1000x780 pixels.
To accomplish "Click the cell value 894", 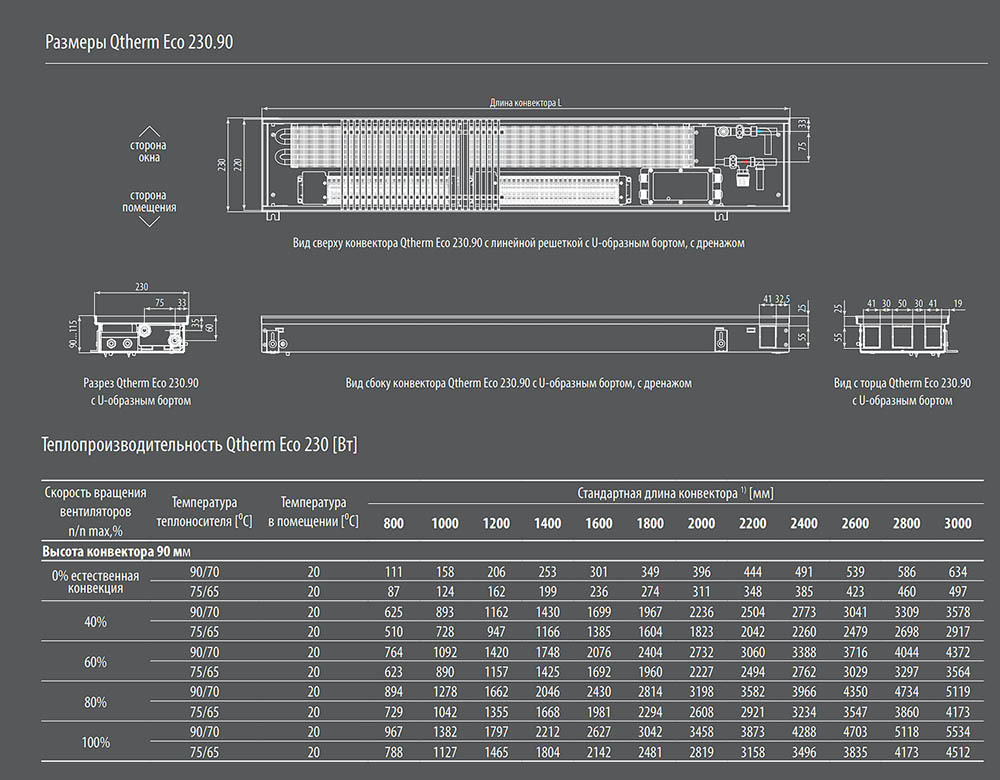I will [393, 692].
